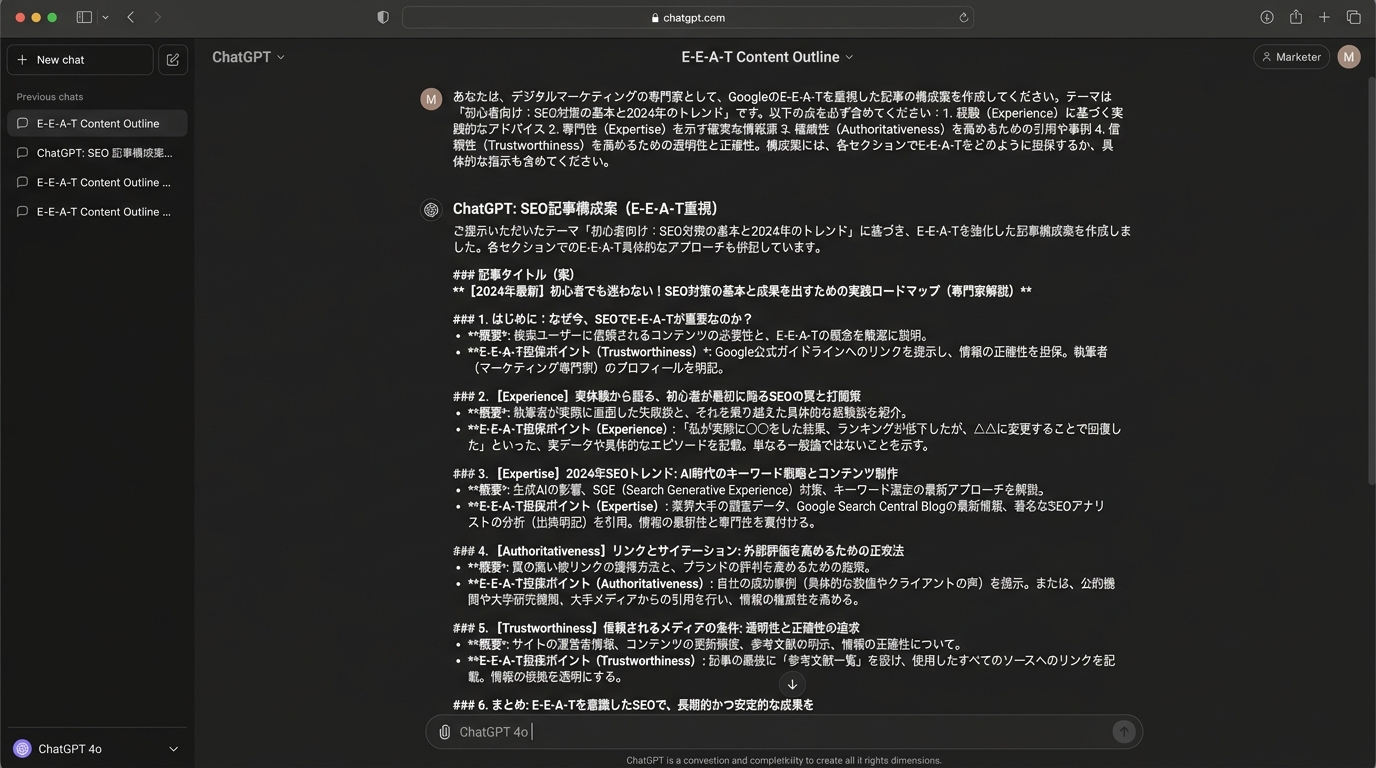This screenshot has height=768, width=1376.
Task: Reload the page via the refresh icon
Action: tap(963, 17)
